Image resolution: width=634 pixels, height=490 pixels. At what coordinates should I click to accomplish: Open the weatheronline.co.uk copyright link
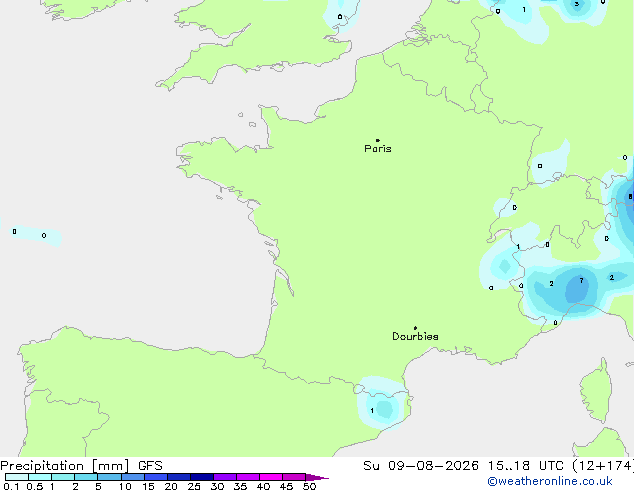click(550, 481)
